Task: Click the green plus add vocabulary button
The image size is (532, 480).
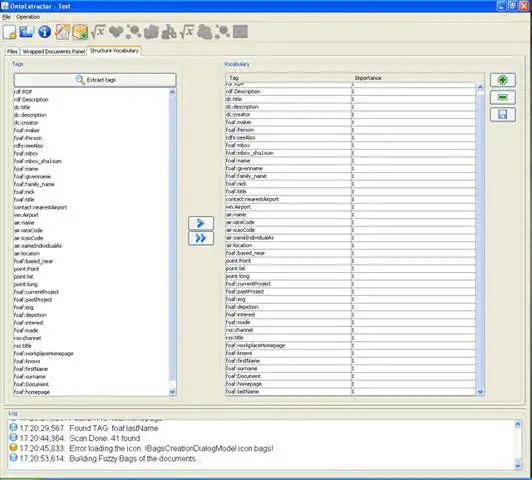Action: point(503,80)
